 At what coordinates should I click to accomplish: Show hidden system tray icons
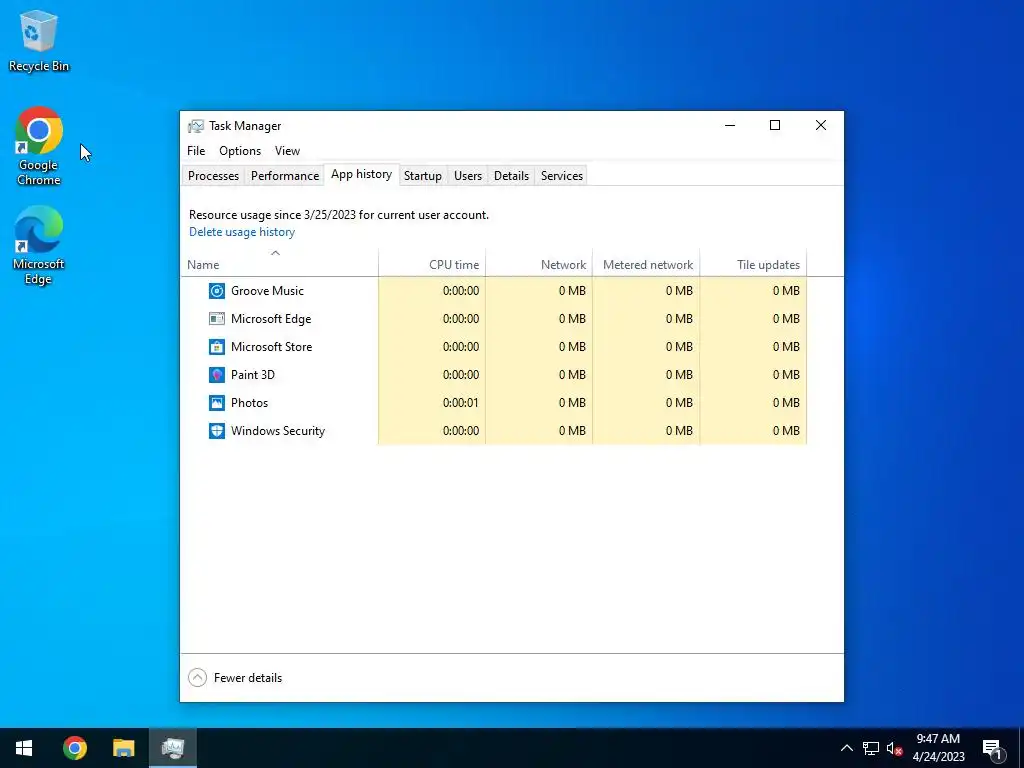(846, 748)
